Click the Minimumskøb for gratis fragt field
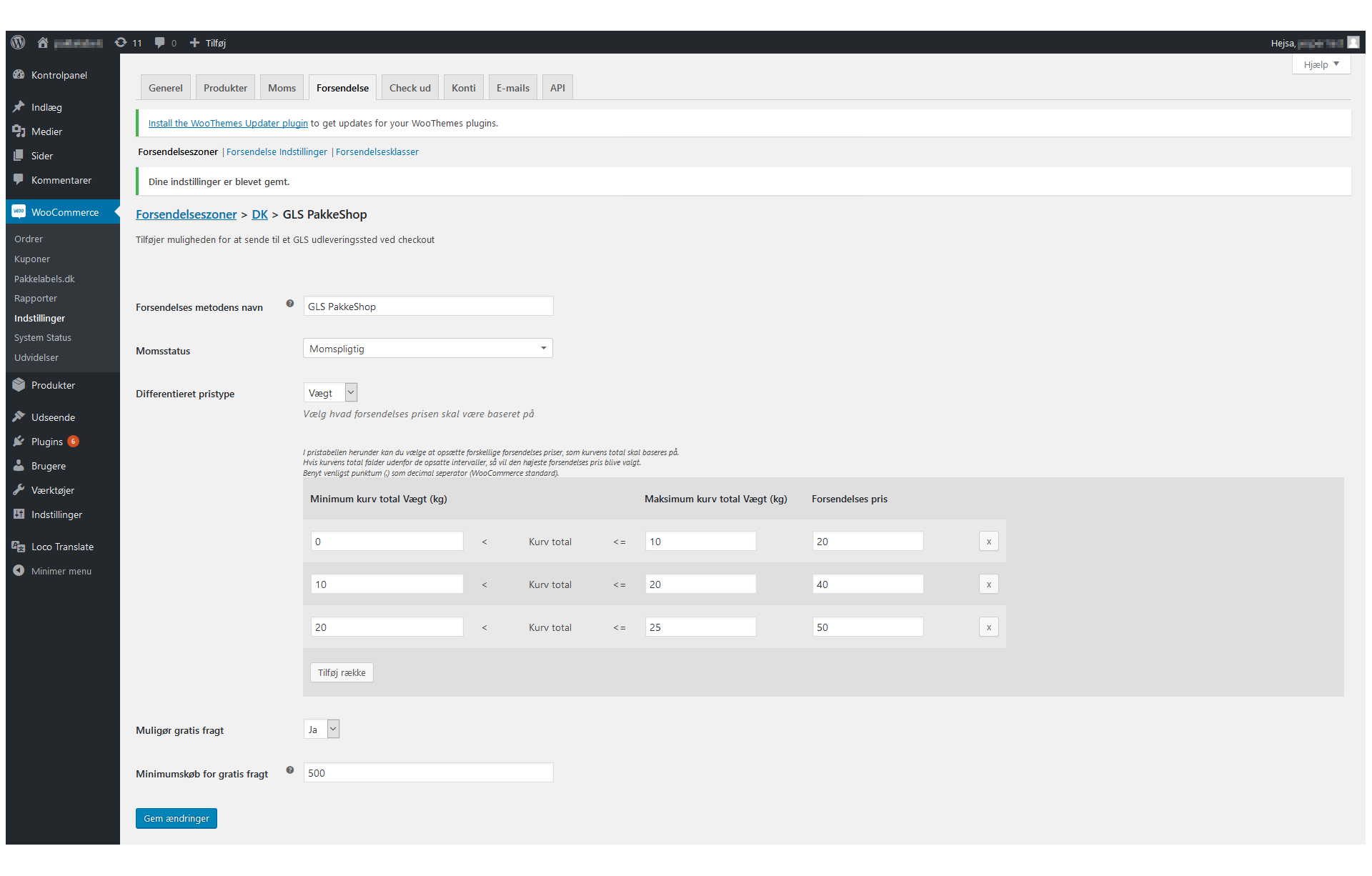1372x876 pixels. pyautogui.click(x=427, y=773)
